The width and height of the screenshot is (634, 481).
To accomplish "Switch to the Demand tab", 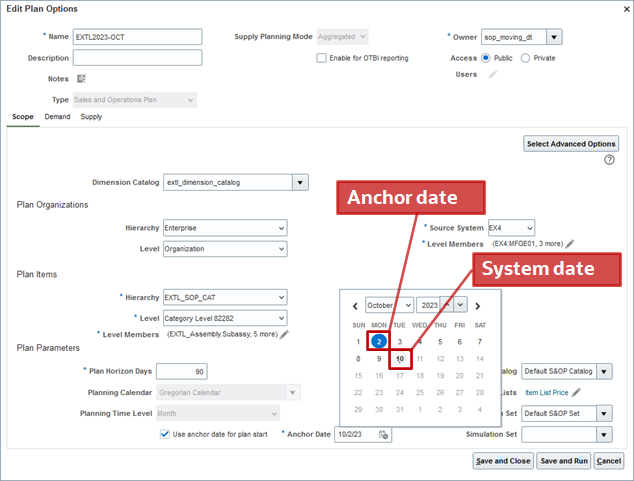I will [x=57, y=117].
